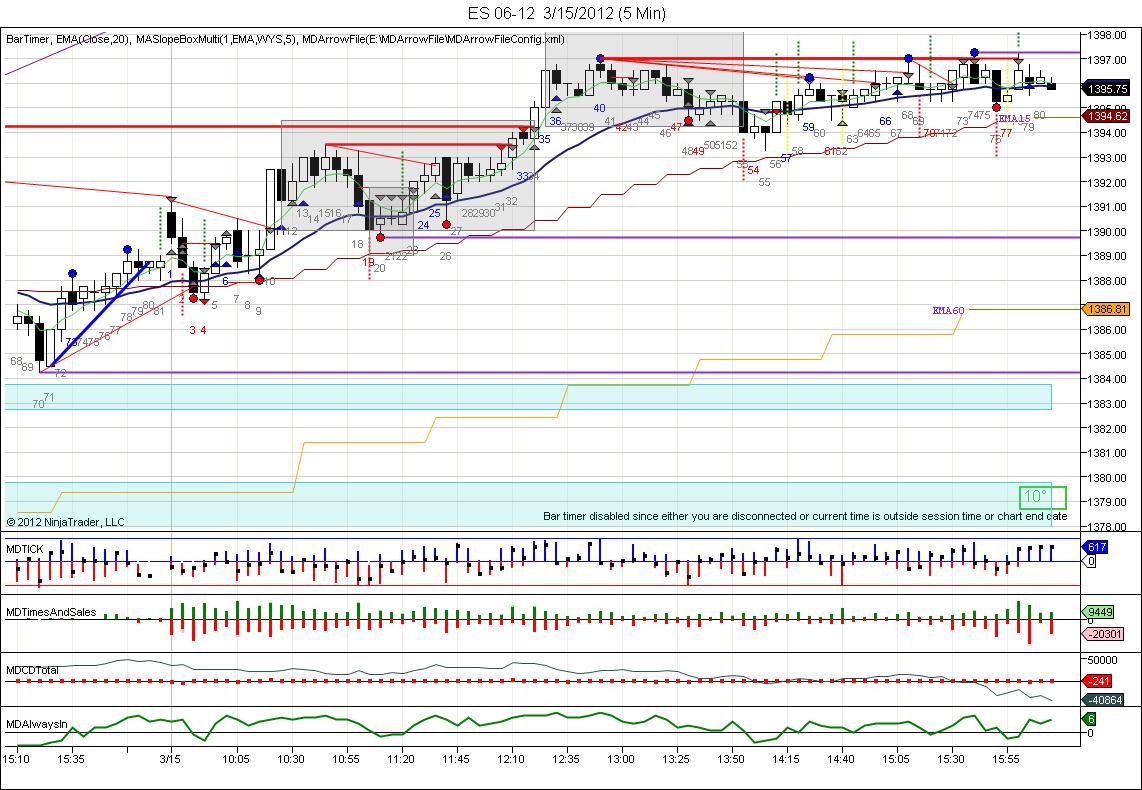The image size is (1142, 790).
Task: Click the green 10° slope box
Action: click(1042, 497)
